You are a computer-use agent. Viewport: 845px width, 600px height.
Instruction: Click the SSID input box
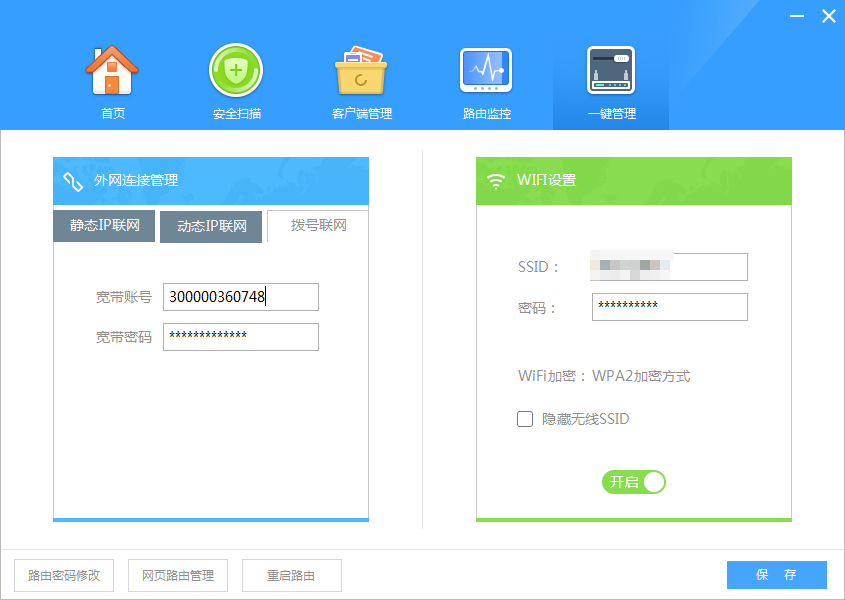click(x=669, y=267)
